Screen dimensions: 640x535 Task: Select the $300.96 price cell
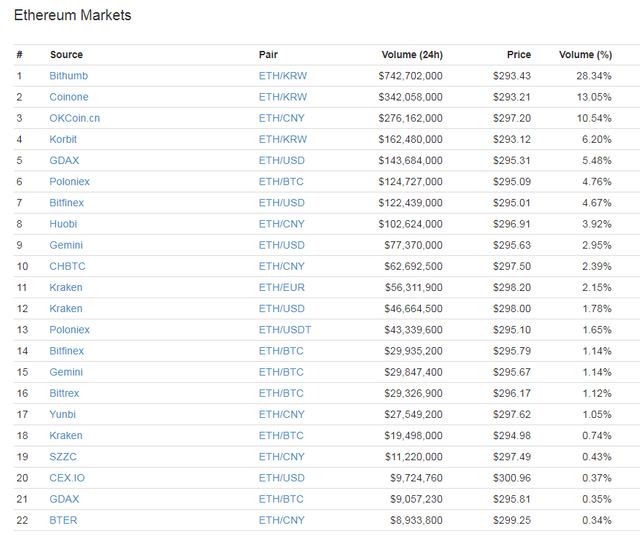tap(512, 478)
